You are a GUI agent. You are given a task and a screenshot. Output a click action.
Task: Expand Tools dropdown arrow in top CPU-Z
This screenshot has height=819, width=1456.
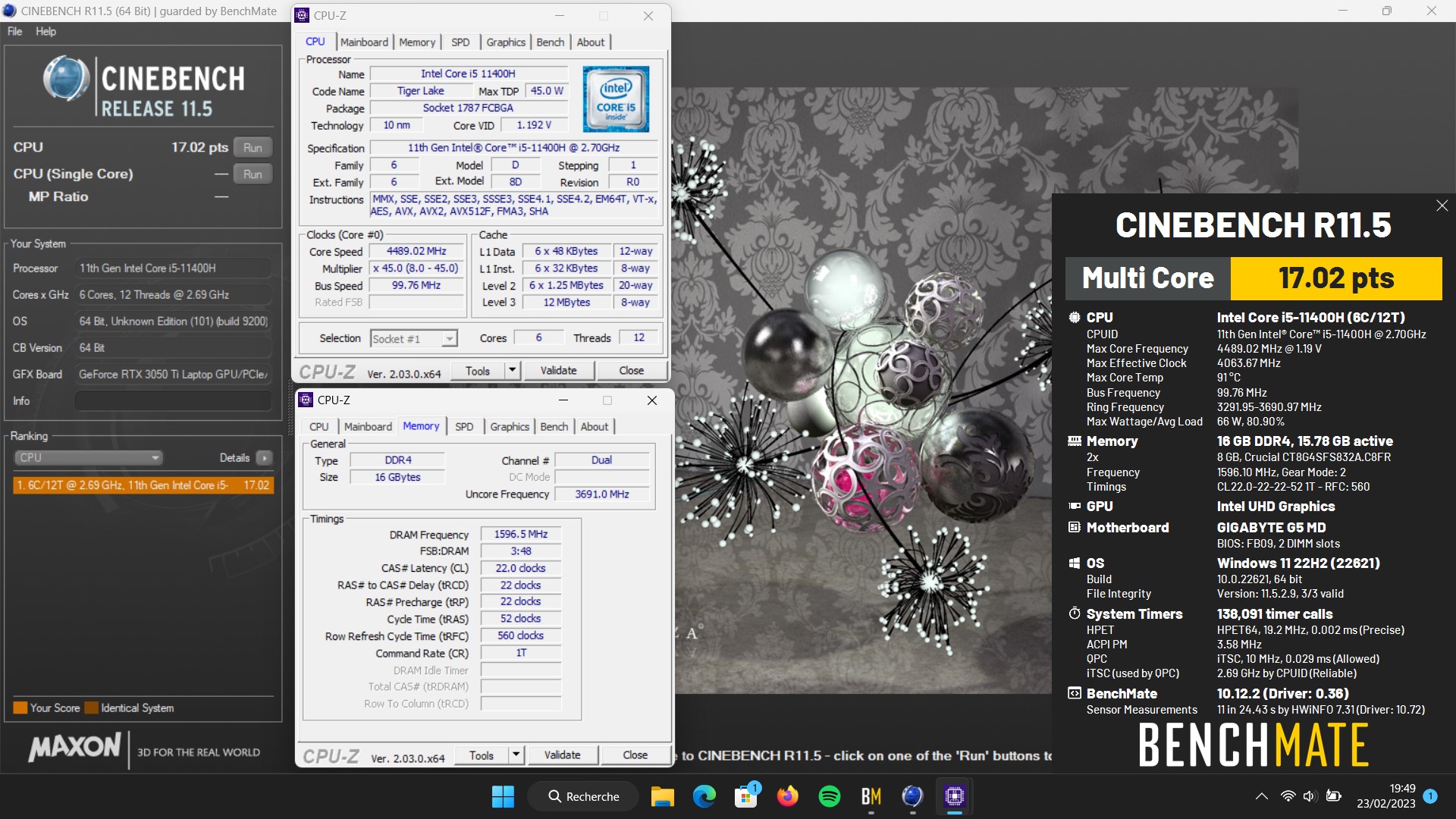513,371
